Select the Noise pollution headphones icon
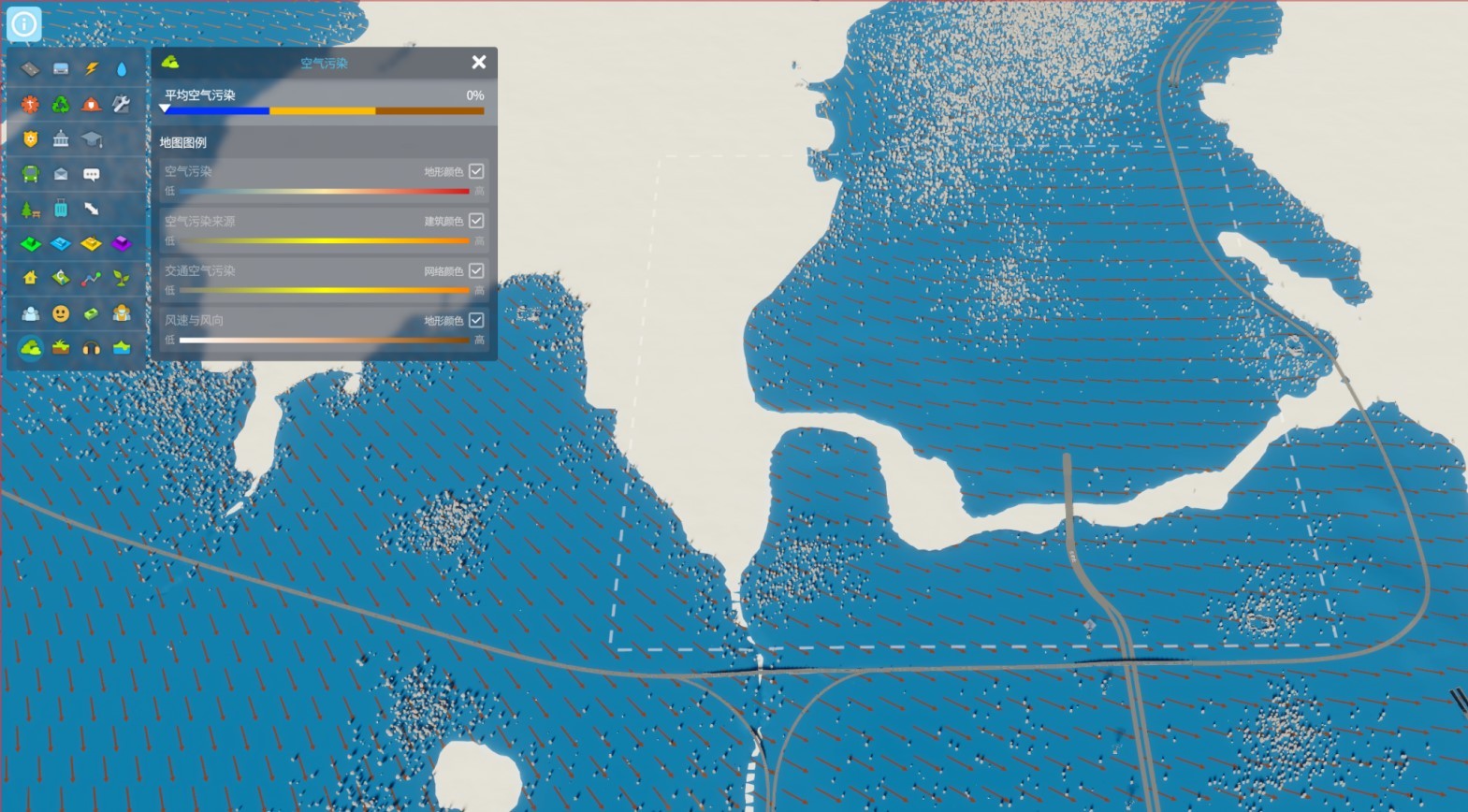The image size is (1468, 812). (x=91, y=348)
